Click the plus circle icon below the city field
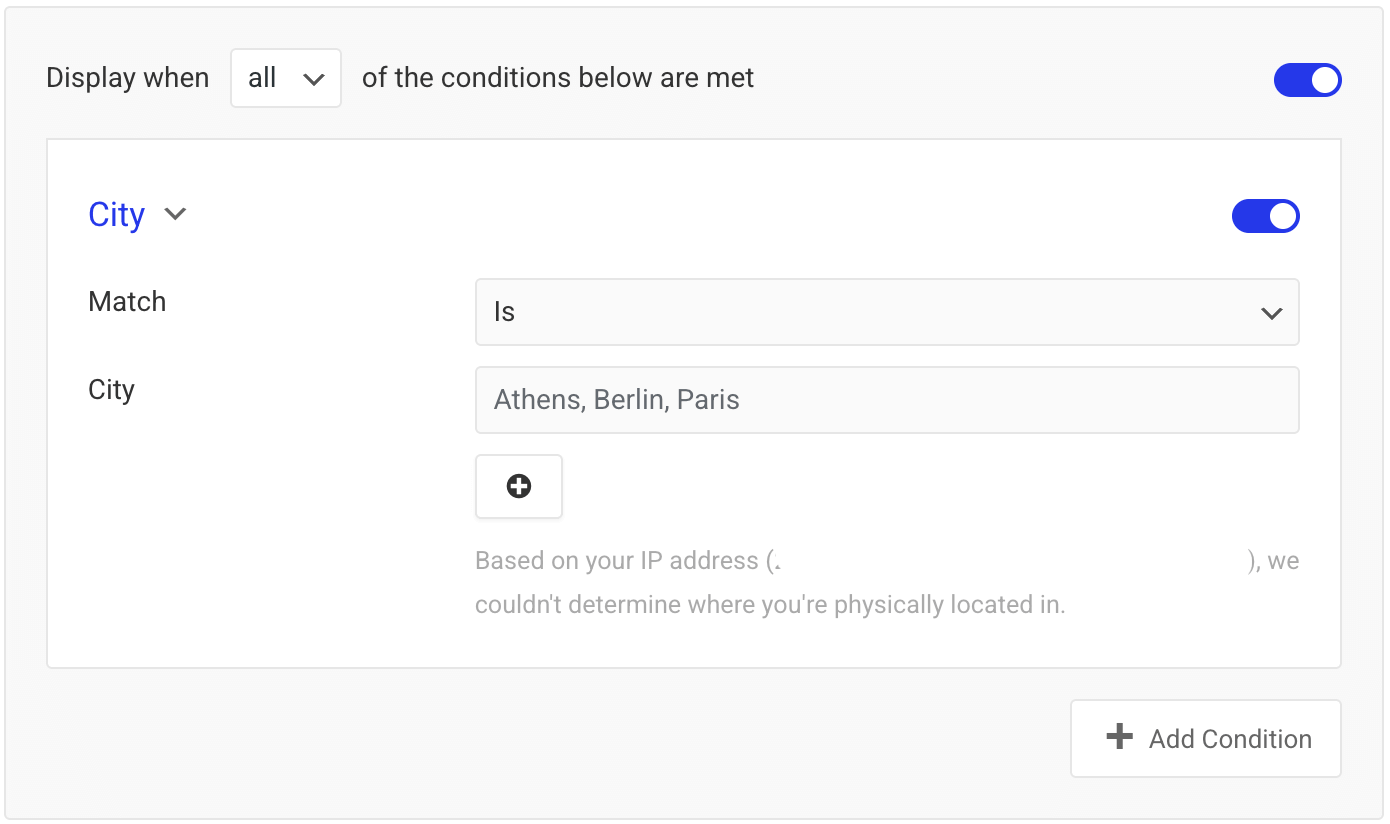 [x=519, y=486]
